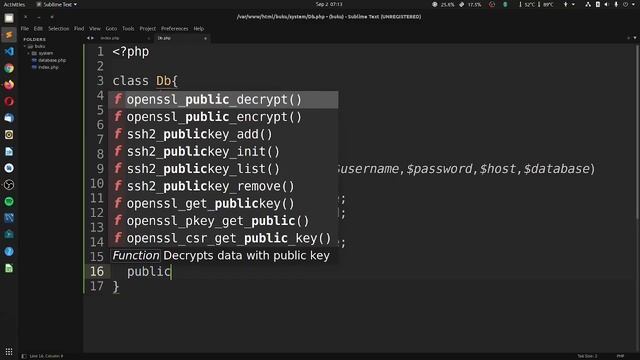Open the Project menu
640x360 pixels.
tap(148, 29)
